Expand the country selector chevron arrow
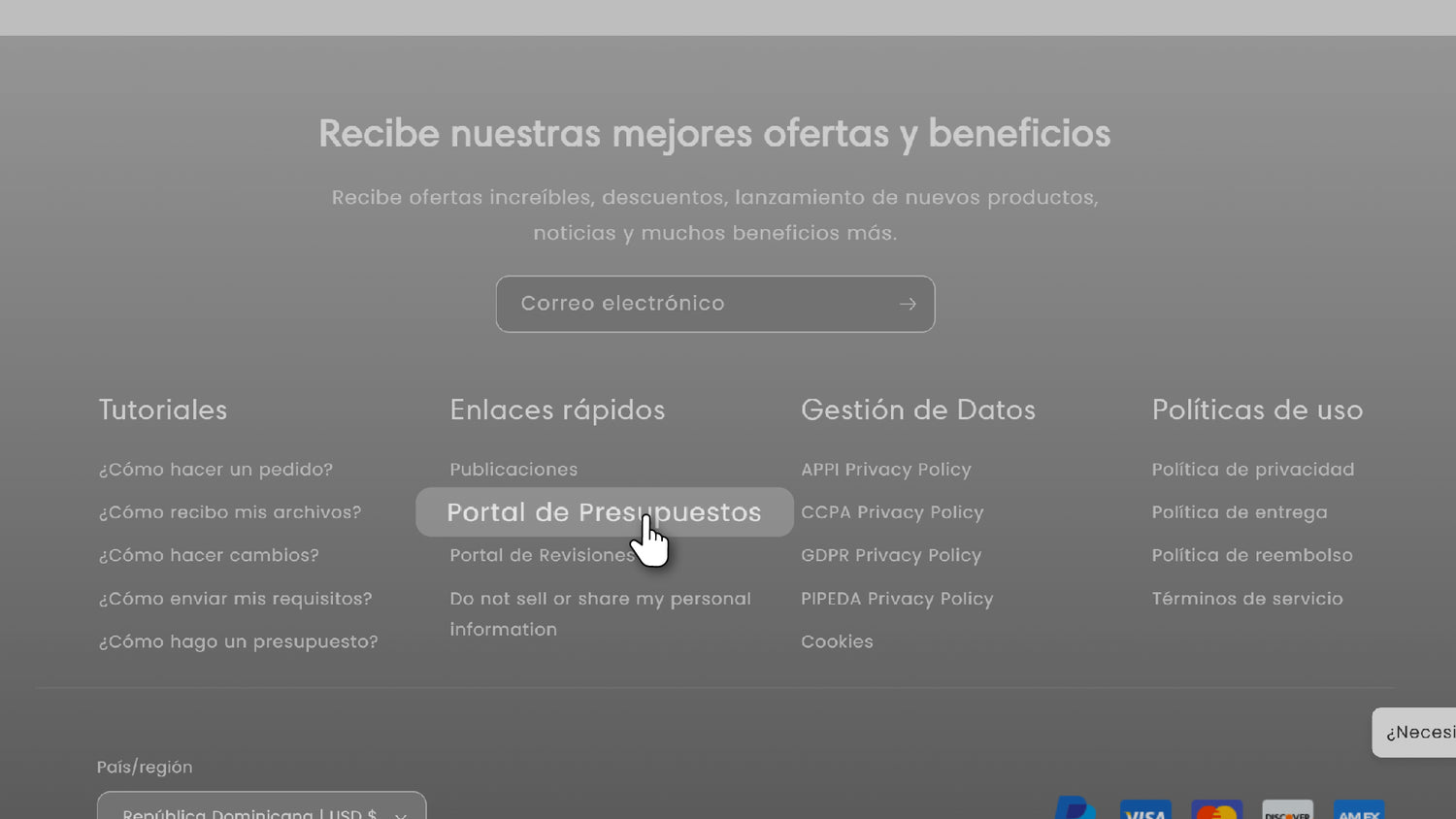Image resolution: width=1456 pixels, height=819 pixels. click(x=401, y=813)
